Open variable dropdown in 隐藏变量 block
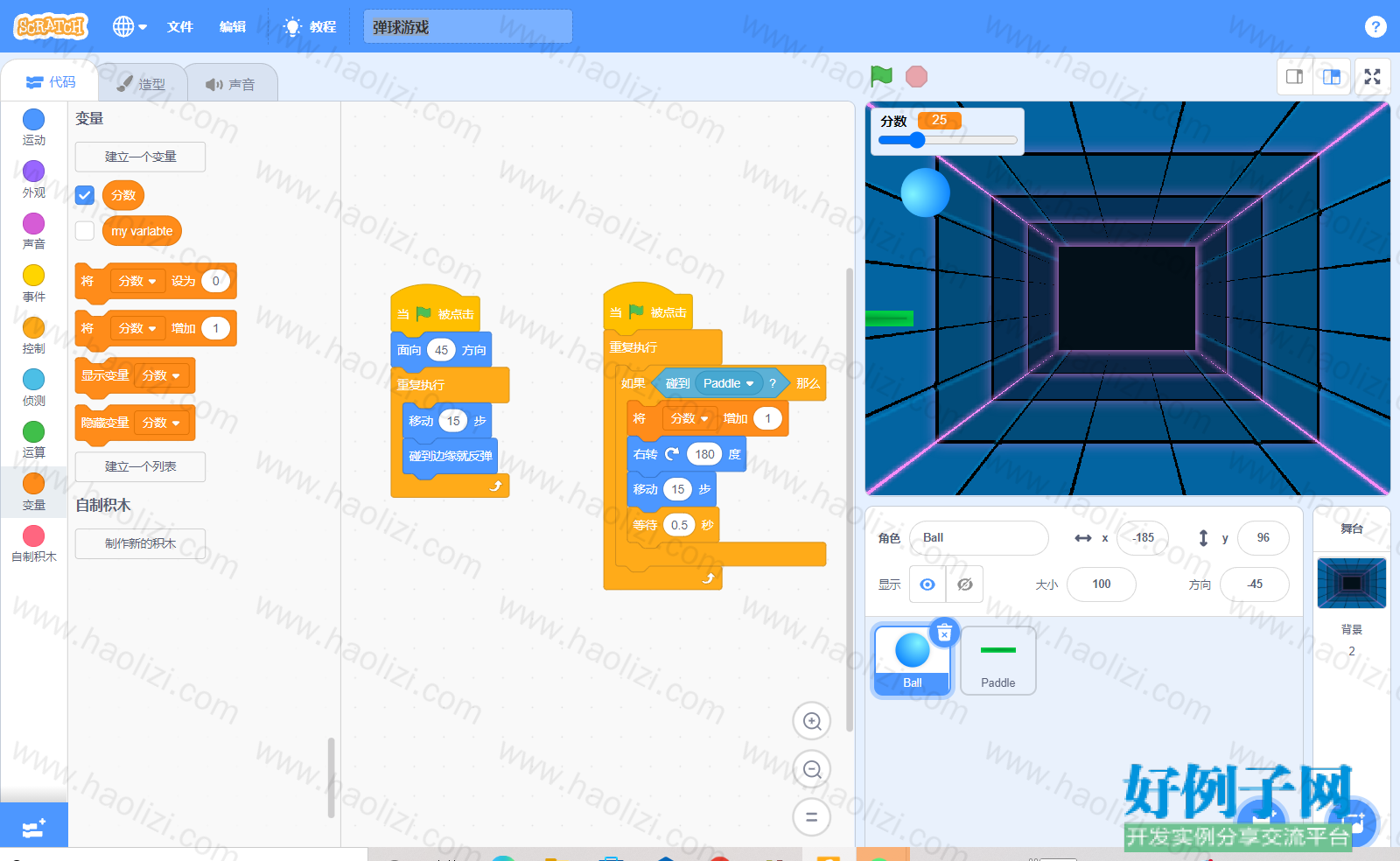This screenshot has width=1400, height=861. coord(161,423)
